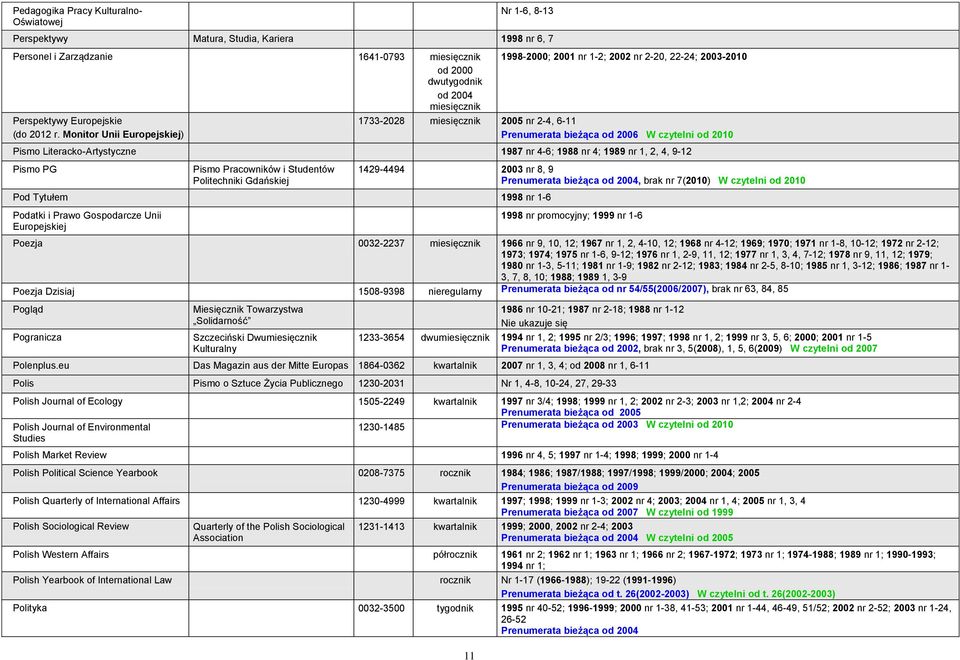Image resolution: width=960 pixels, height=660 pixels.
Task: Click 'Prenumerata bieżąca od 2009' text
Action: pos(569,487)
